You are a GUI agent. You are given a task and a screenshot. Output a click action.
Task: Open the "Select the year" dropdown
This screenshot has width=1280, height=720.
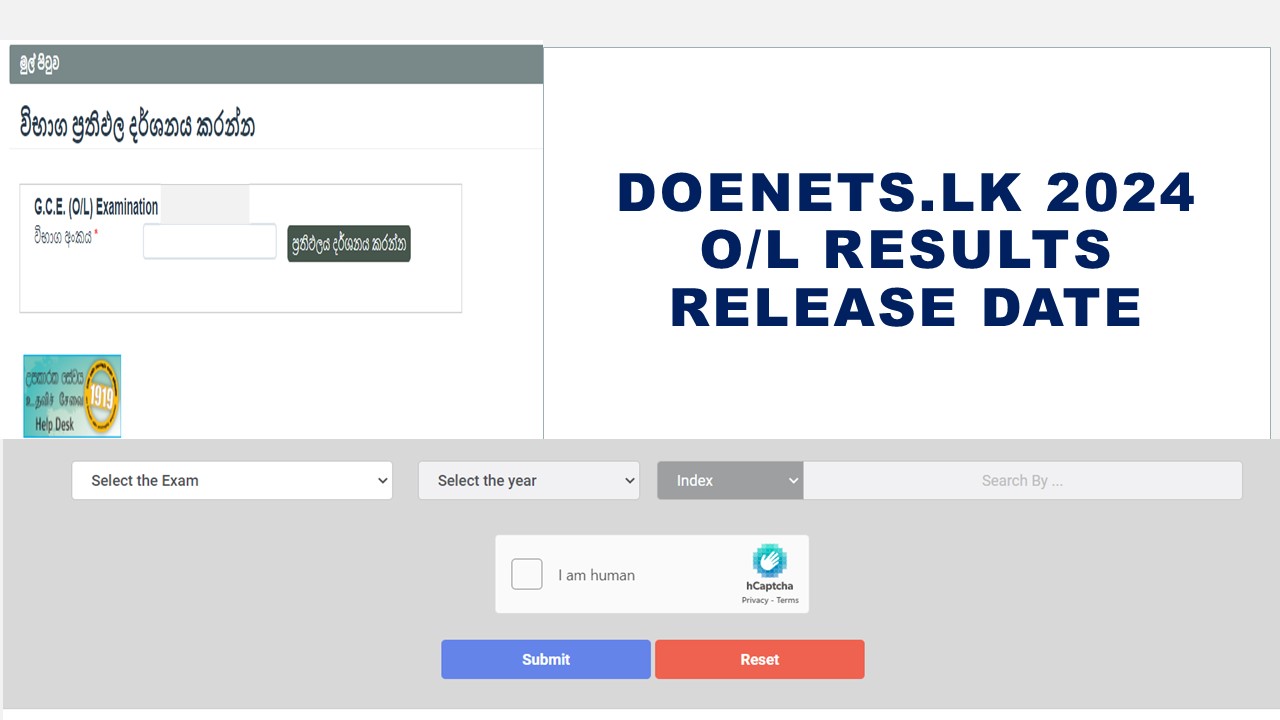[x=528, y=480]
